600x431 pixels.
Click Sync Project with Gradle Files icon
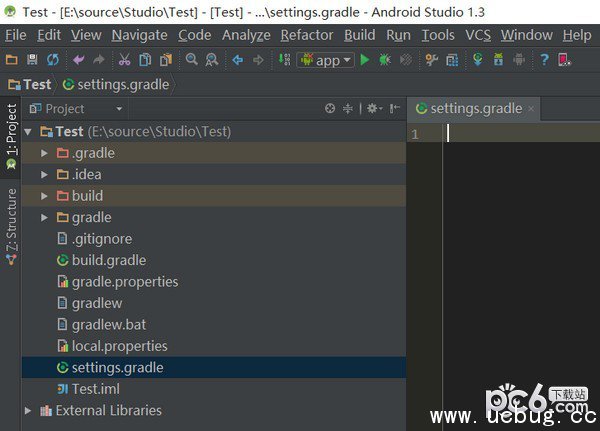[x=478, y=60]
